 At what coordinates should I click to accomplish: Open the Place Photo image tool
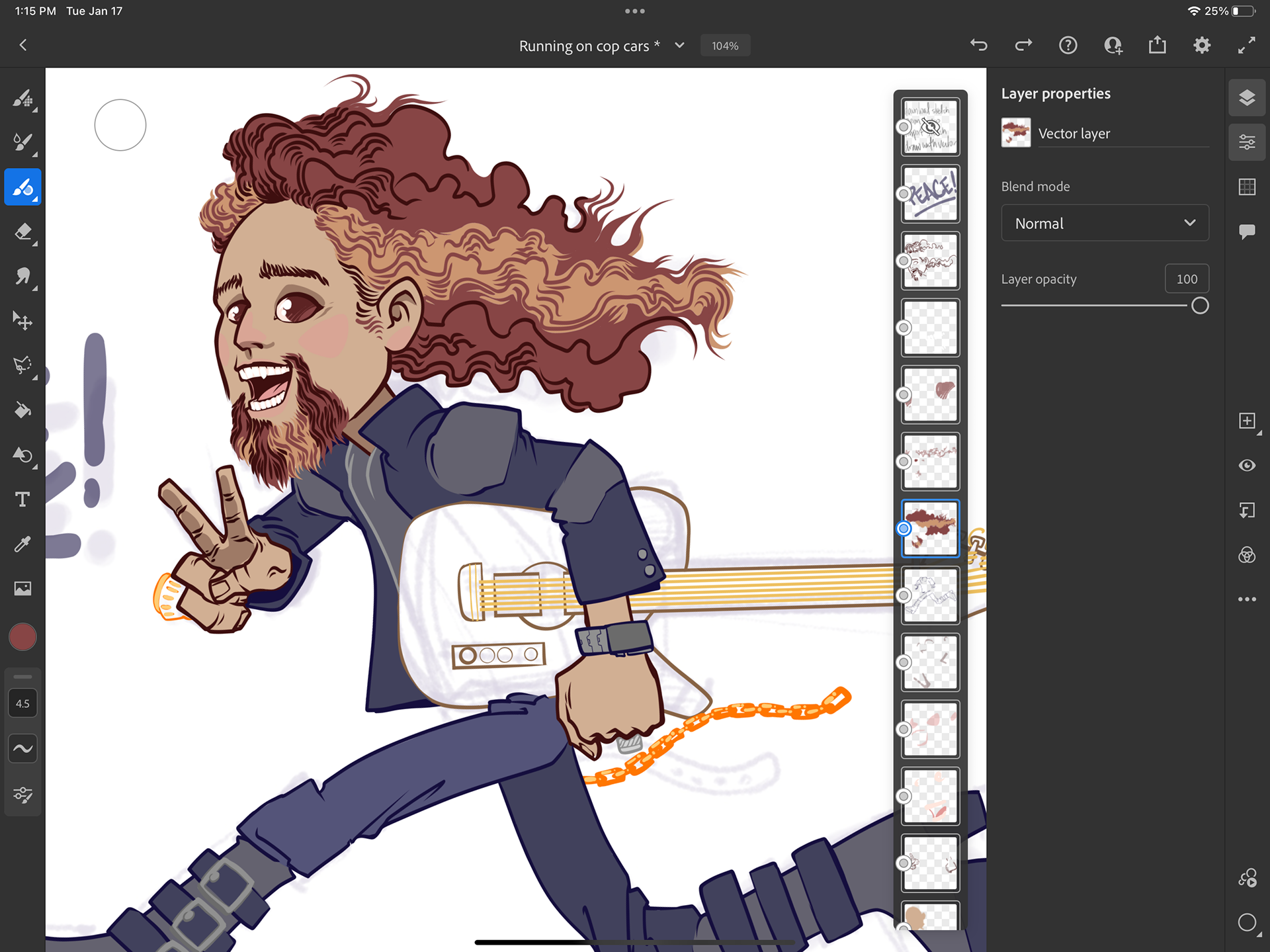coord(22,588)
